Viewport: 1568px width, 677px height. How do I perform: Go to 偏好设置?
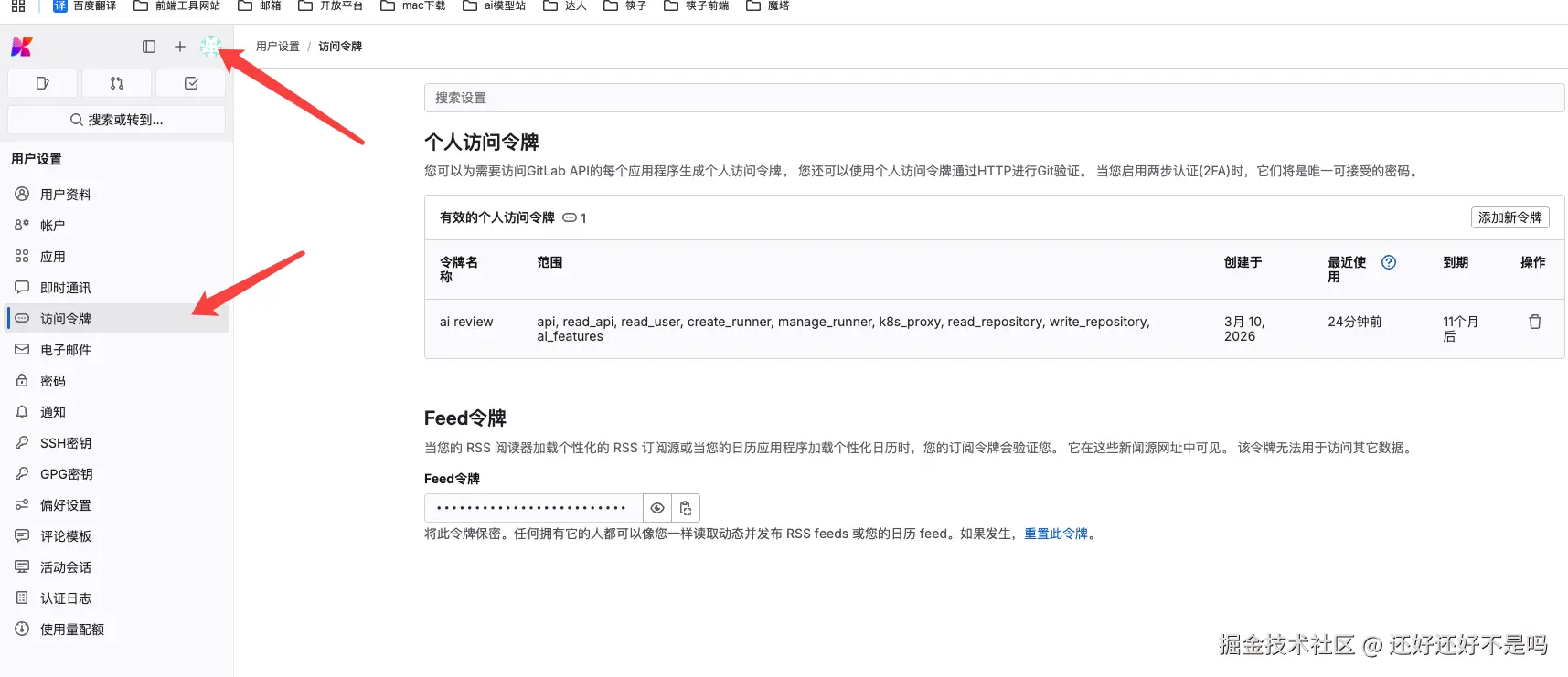[x=117, y=505]
